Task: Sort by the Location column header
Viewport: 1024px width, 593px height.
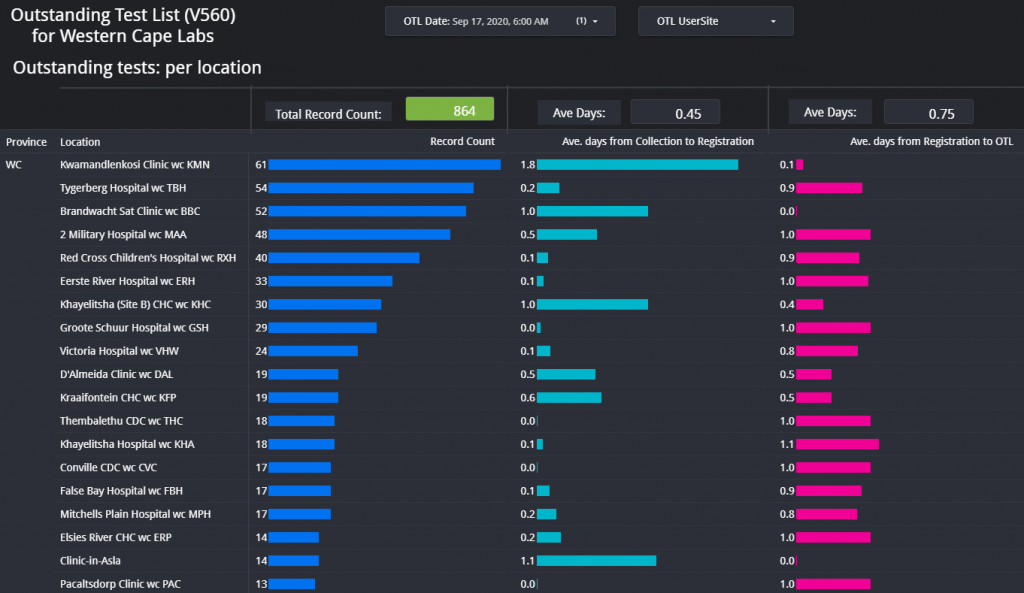Action: pyautogui.click(x=80, y=142)
